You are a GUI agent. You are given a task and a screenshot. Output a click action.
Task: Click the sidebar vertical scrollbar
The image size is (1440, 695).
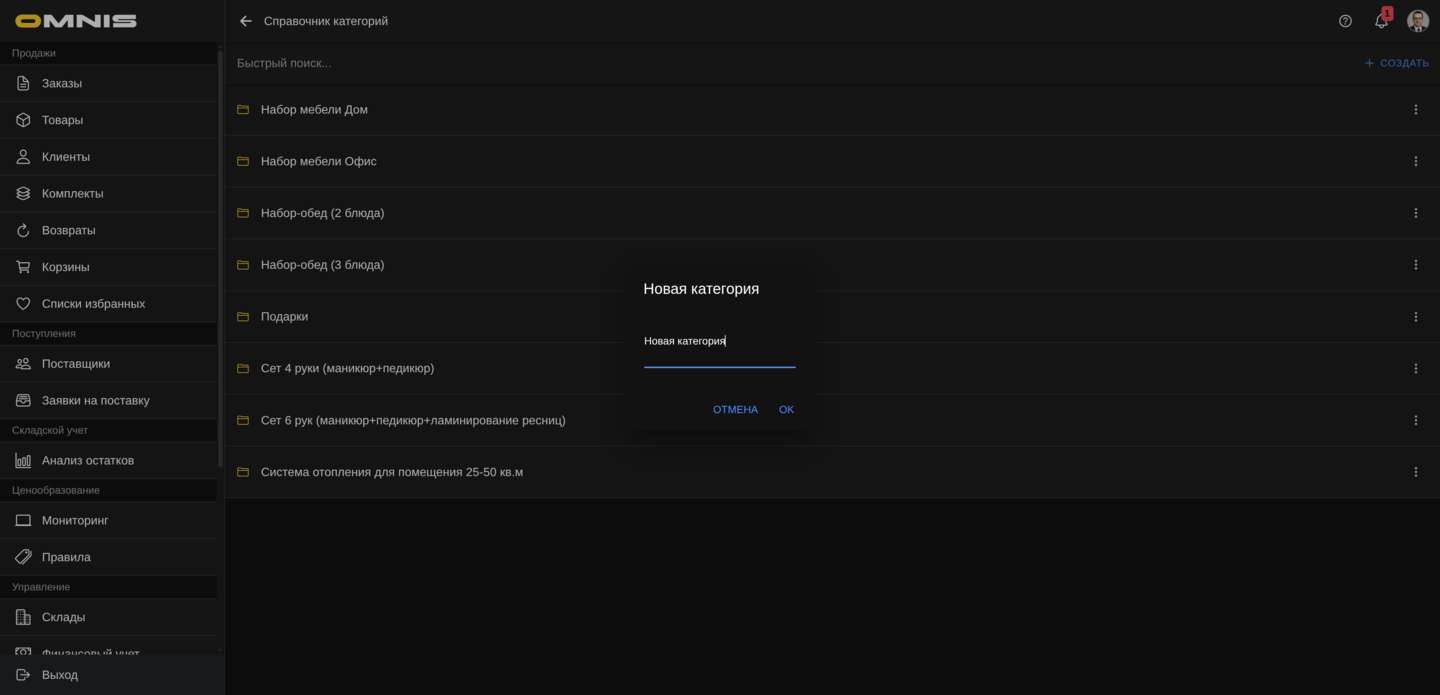[x=220, y=260]
